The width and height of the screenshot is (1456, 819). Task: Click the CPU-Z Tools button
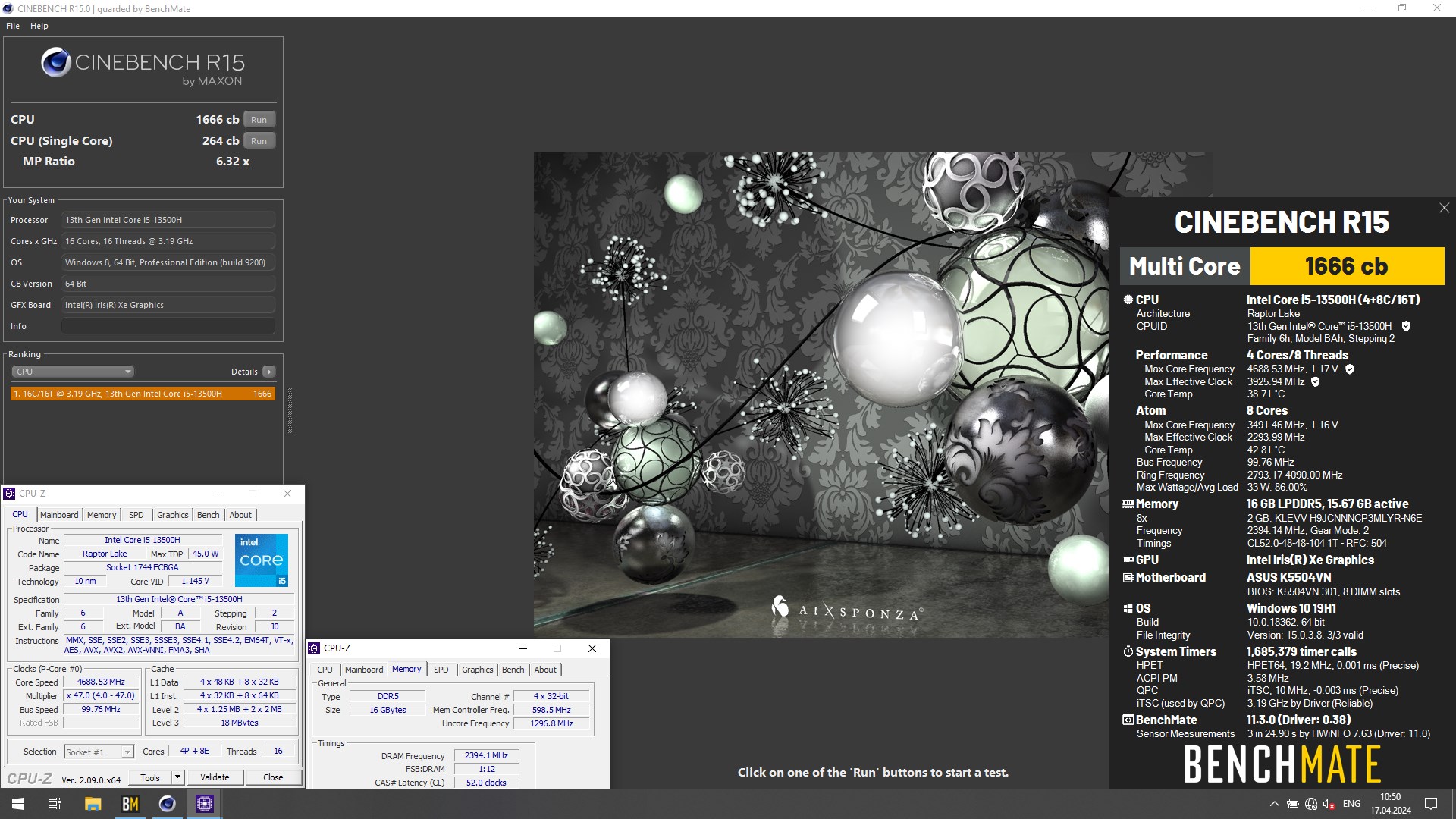click(x=150, y=777)
